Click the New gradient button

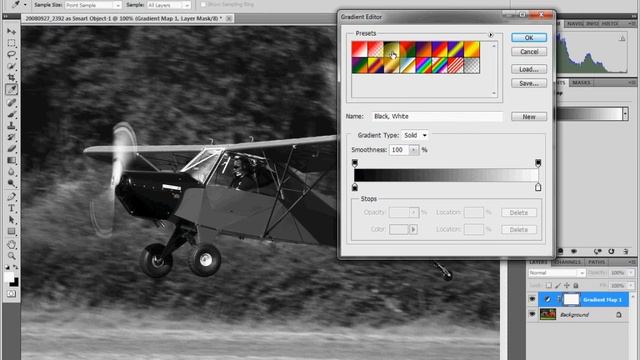pyautogui.click(x=529, y=117)
